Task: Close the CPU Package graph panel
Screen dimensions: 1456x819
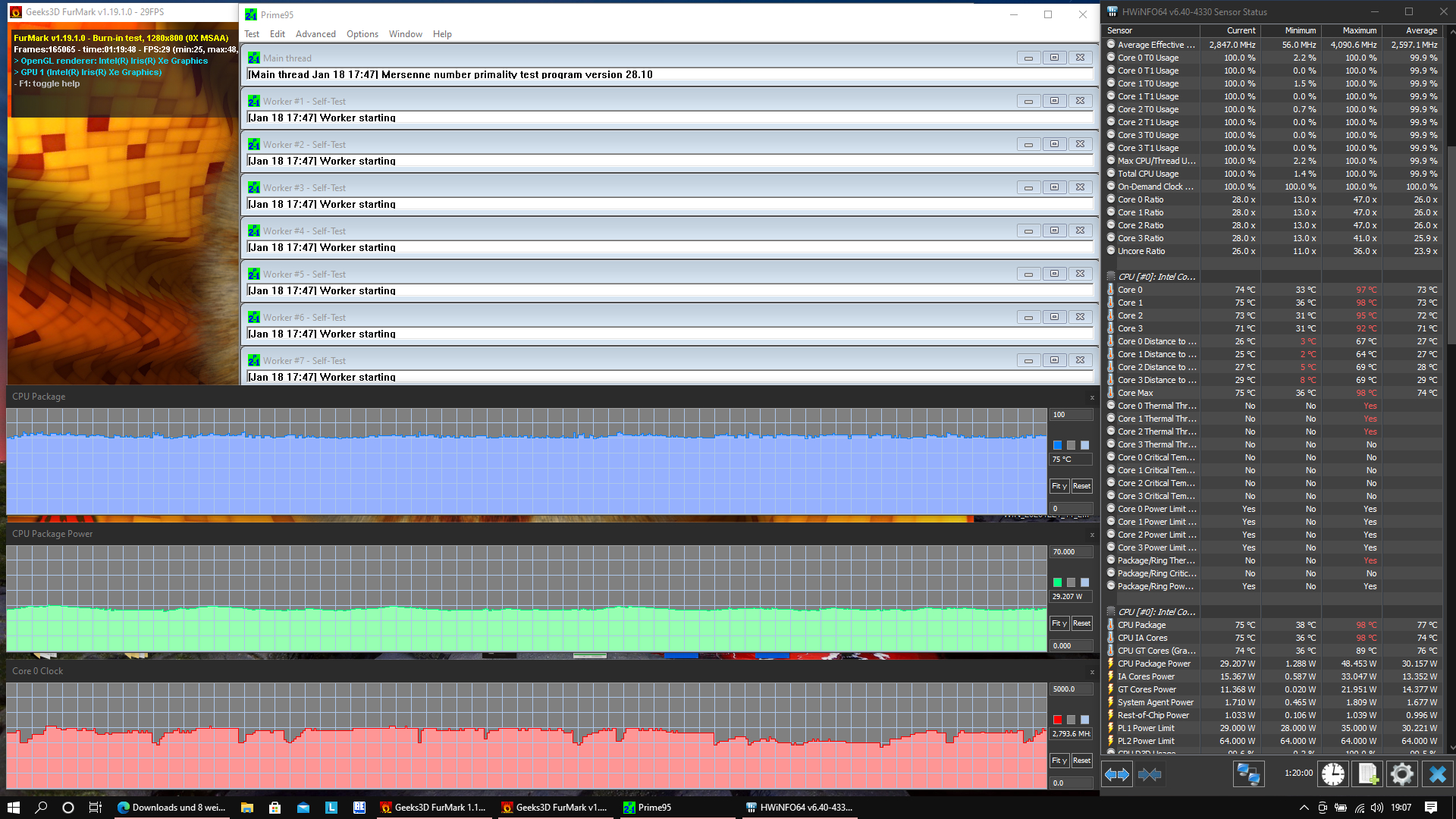Action: [1092, 397]
